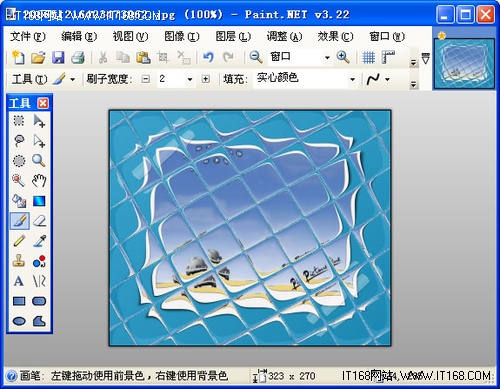Select the Gradient tool
Image resolution: width=500 pixels, height=389 pixels.
point(39,201)
